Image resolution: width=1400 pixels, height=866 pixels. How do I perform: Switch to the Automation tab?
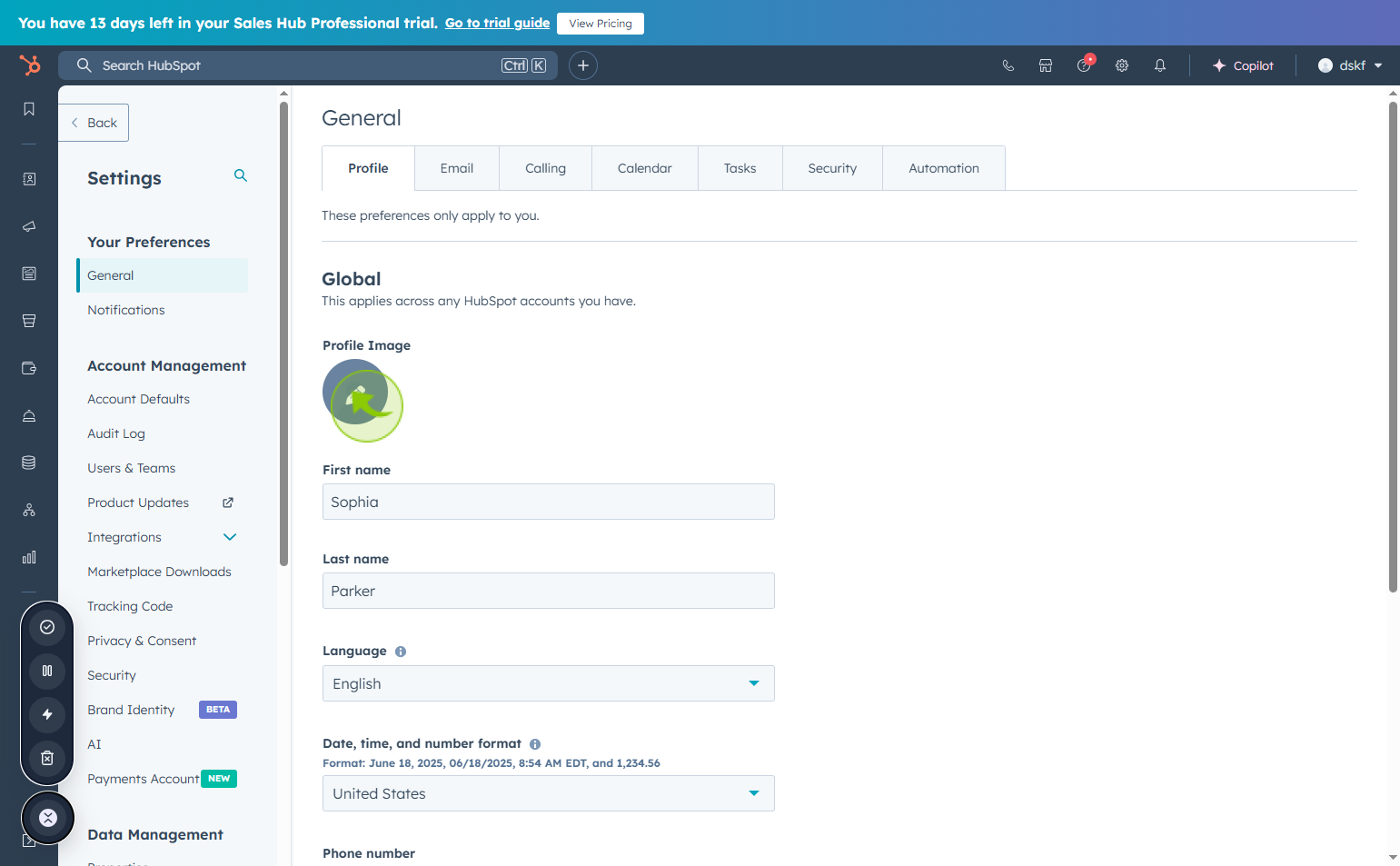944,168
